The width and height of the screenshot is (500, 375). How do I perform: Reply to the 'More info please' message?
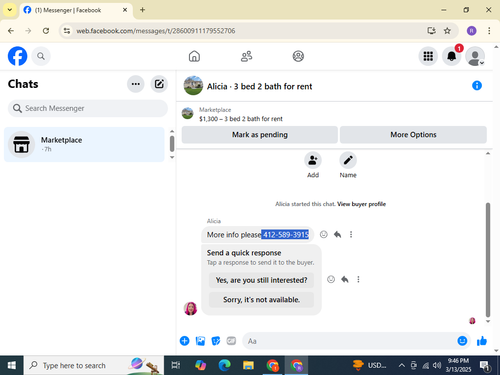pyautogui.click(x=337, y=234)
